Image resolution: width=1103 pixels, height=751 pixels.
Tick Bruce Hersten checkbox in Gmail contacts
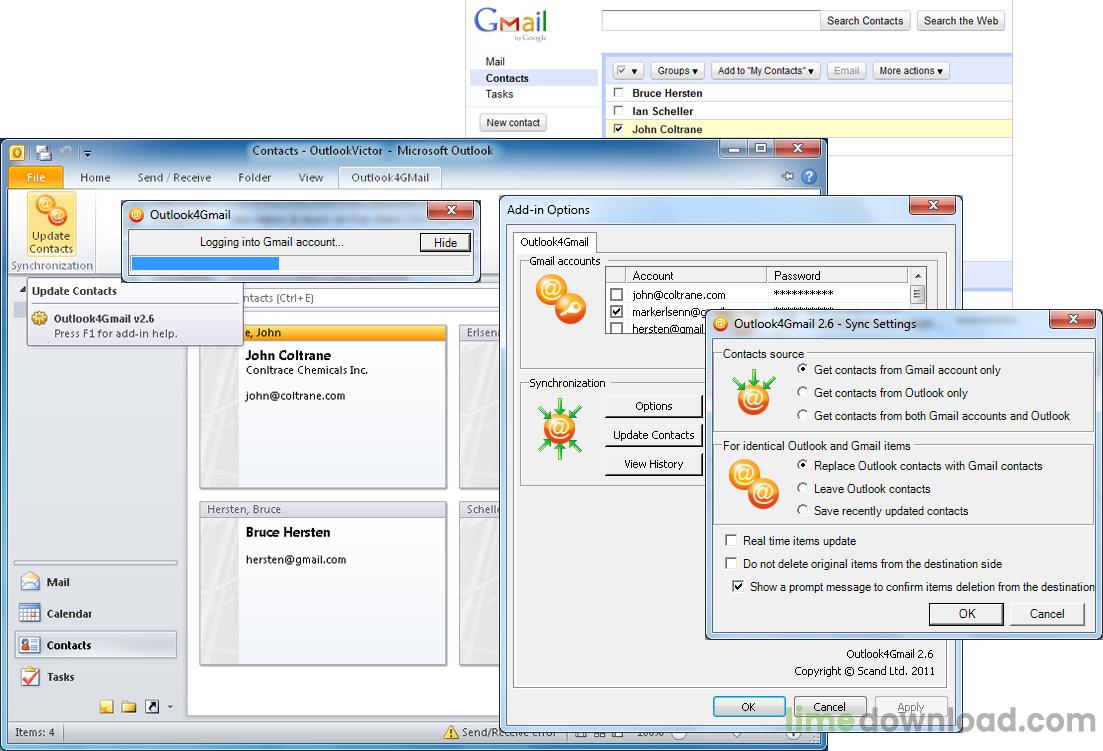(x=618, y=93)
